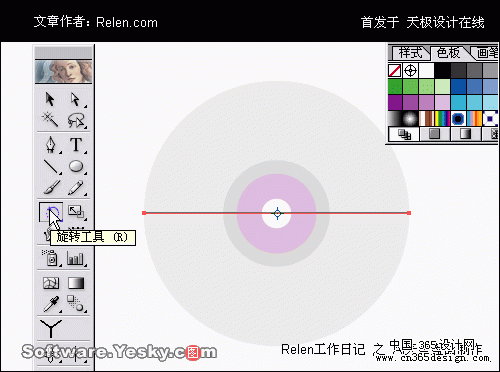Select the Pen tool
Viewport: 500px width, 372px height.
pos(50,145)
